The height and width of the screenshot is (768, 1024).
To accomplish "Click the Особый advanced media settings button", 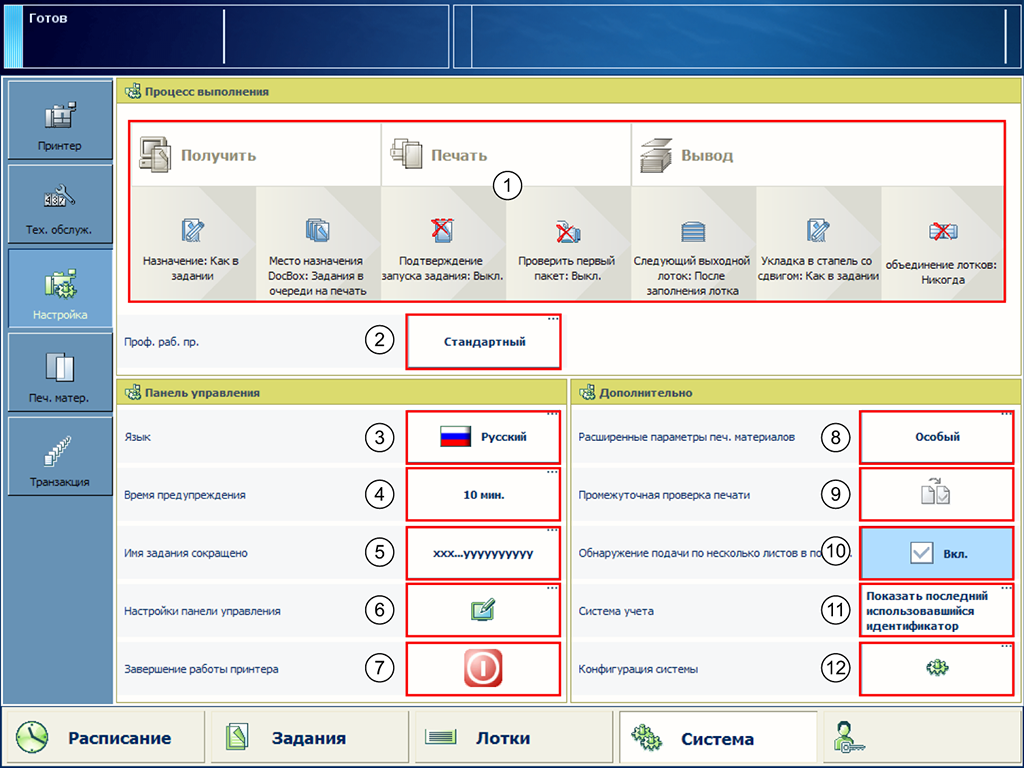I will 936,437.
